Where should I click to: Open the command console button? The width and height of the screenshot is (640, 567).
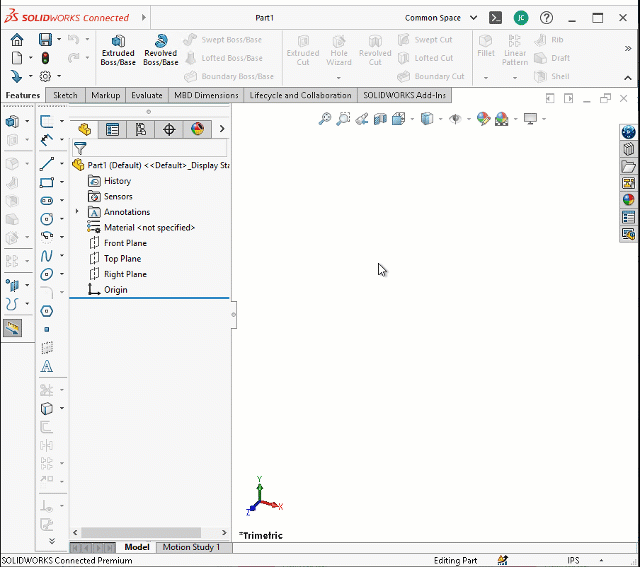[495, 18]
